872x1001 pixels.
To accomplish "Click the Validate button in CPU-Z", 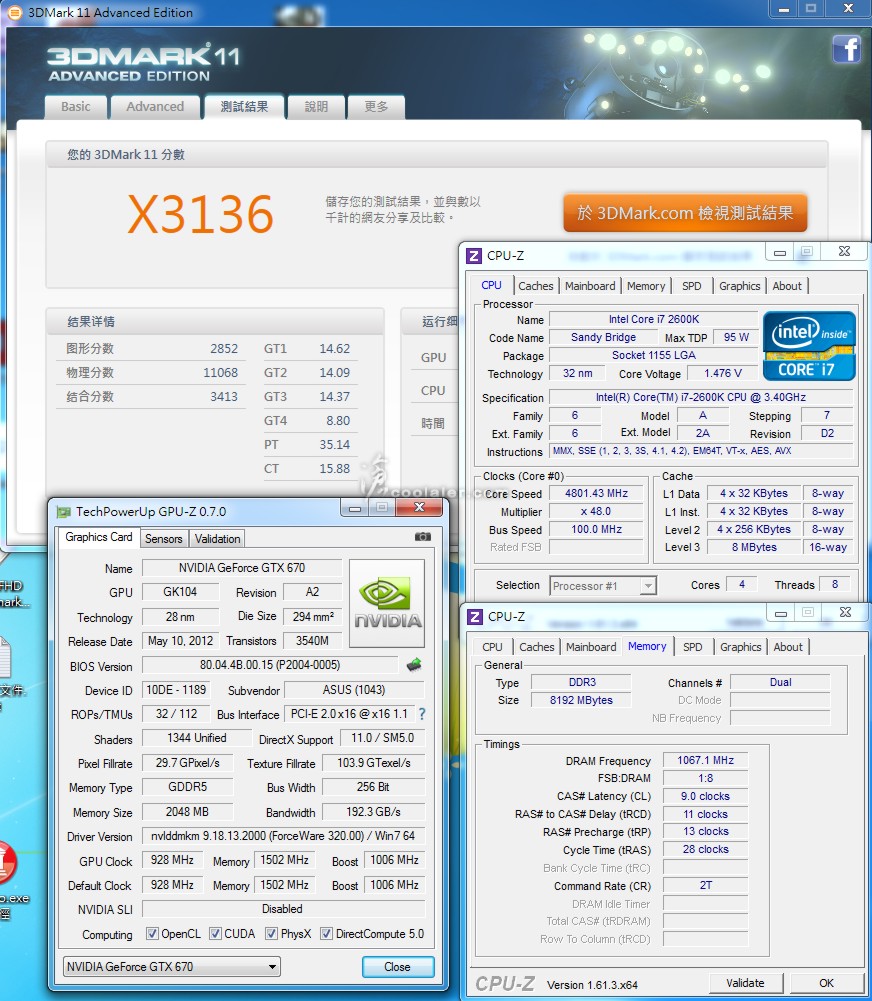I will [745, 983].
